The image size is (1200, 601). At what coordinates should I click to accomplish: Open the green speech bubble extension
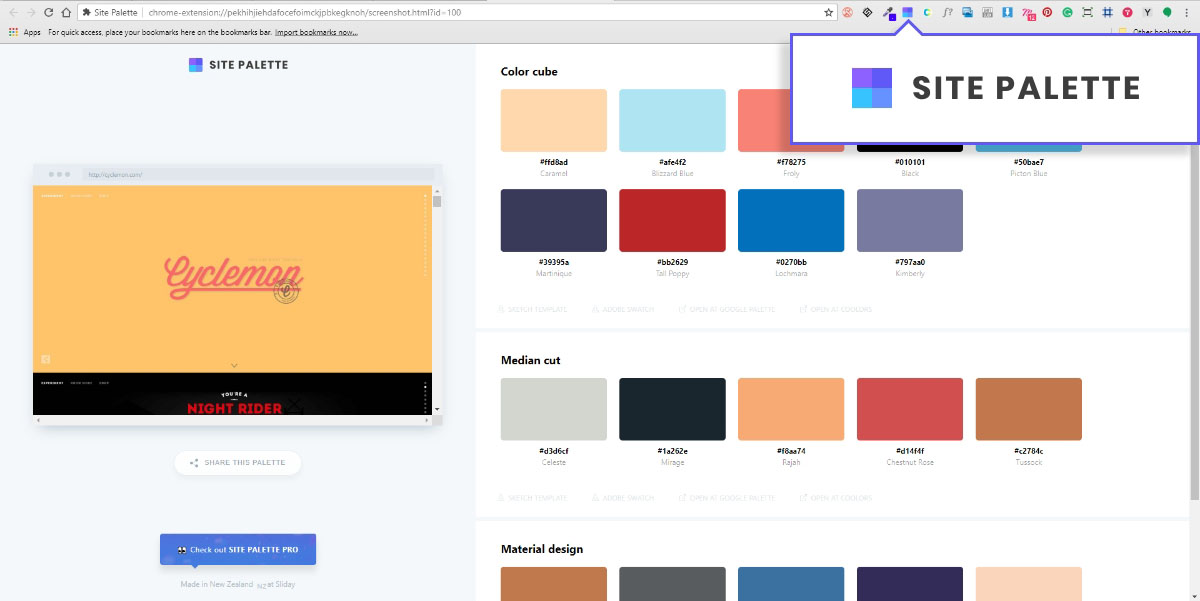[1167, 13]
